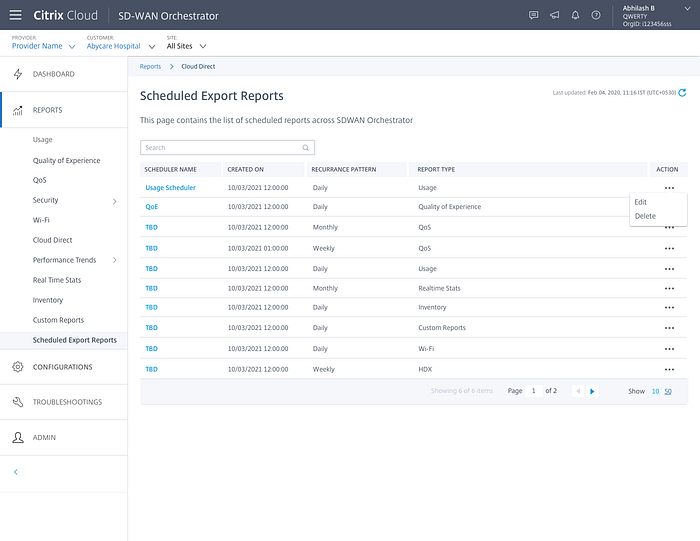Screen dimensions: 700x541
Task: Show 10 items per page
Action: click(655, 391)
